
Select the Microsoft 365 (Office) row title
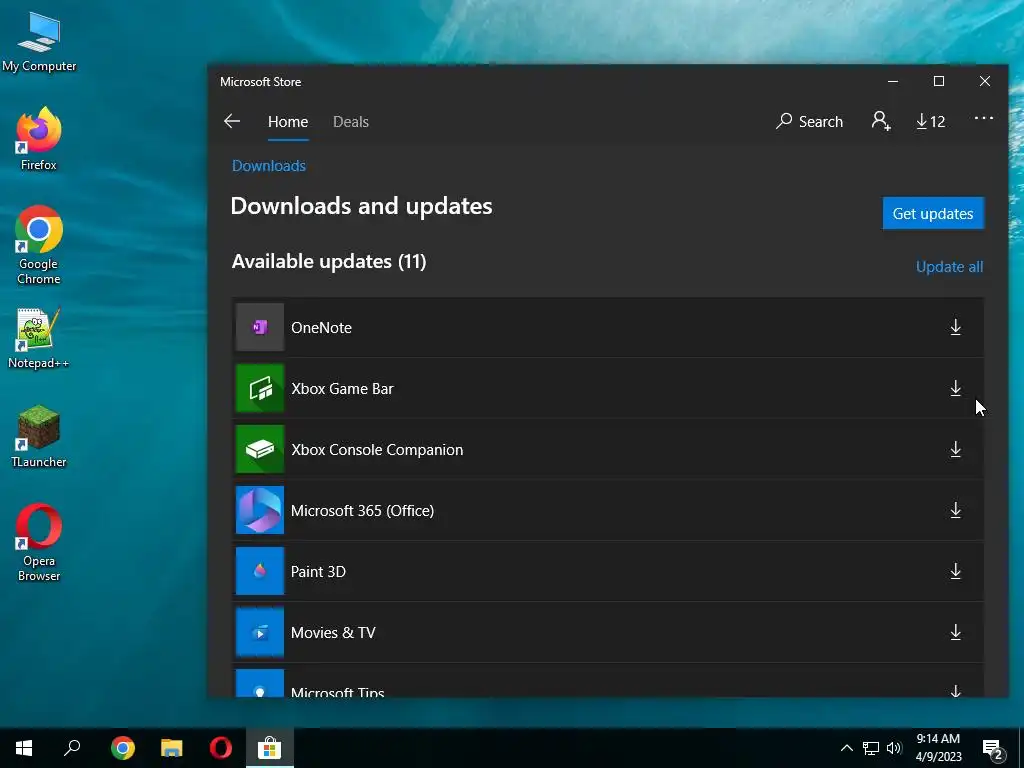click(362, 511)
